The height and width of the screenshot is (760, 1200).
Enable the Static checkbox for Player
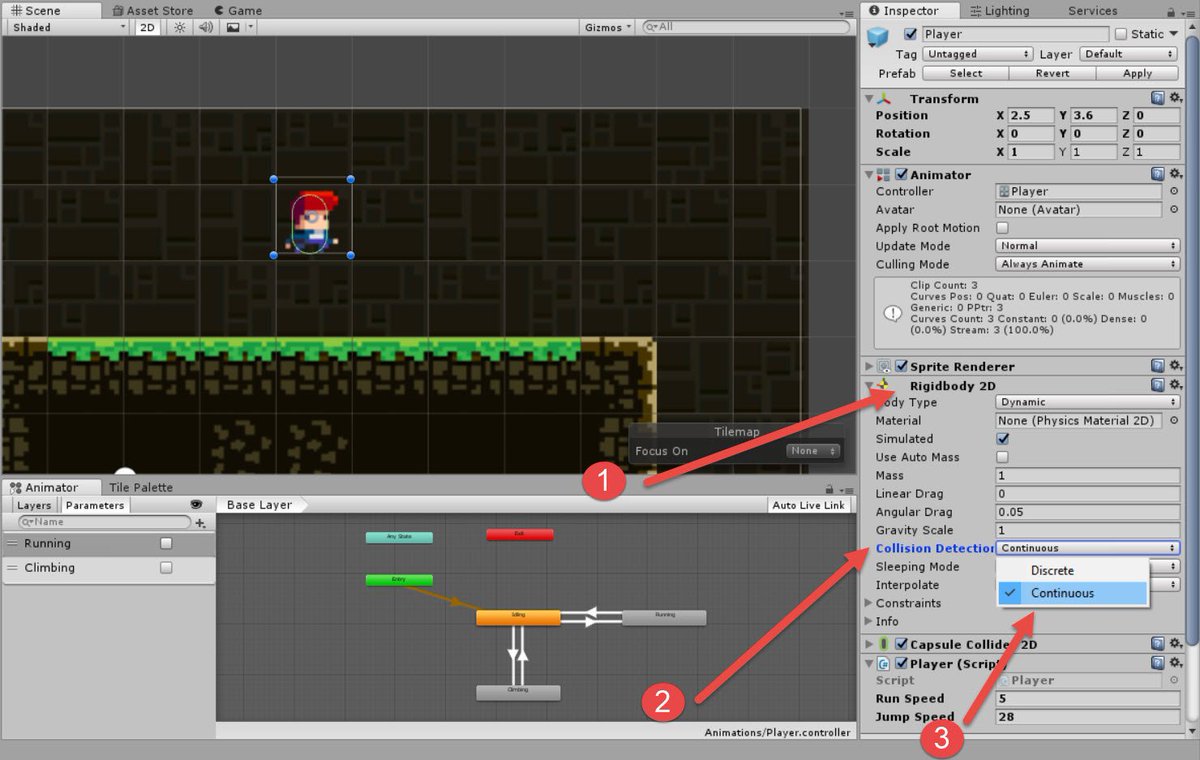click(1120, 33)
